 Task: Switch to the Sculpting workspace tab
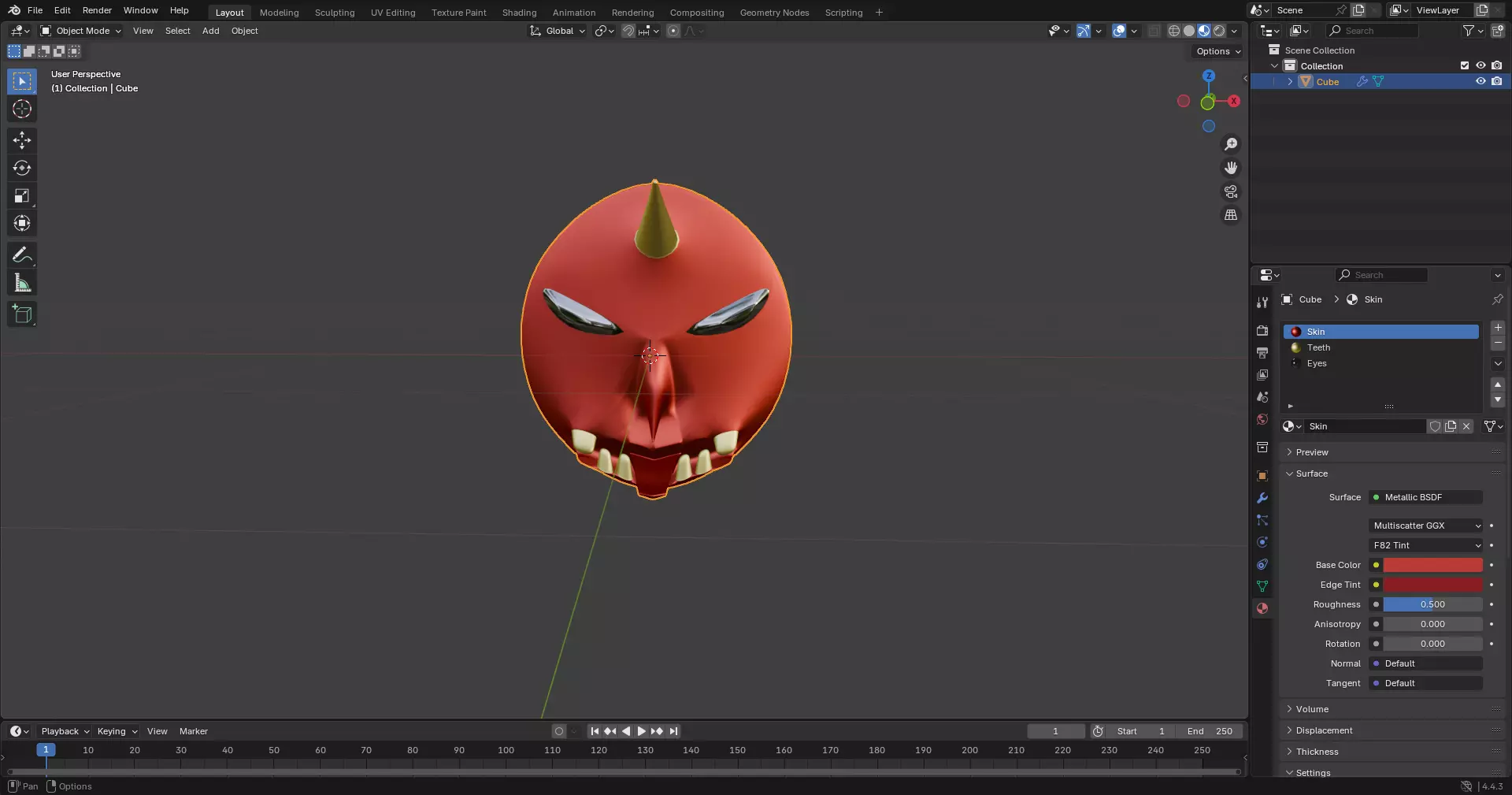335,13
